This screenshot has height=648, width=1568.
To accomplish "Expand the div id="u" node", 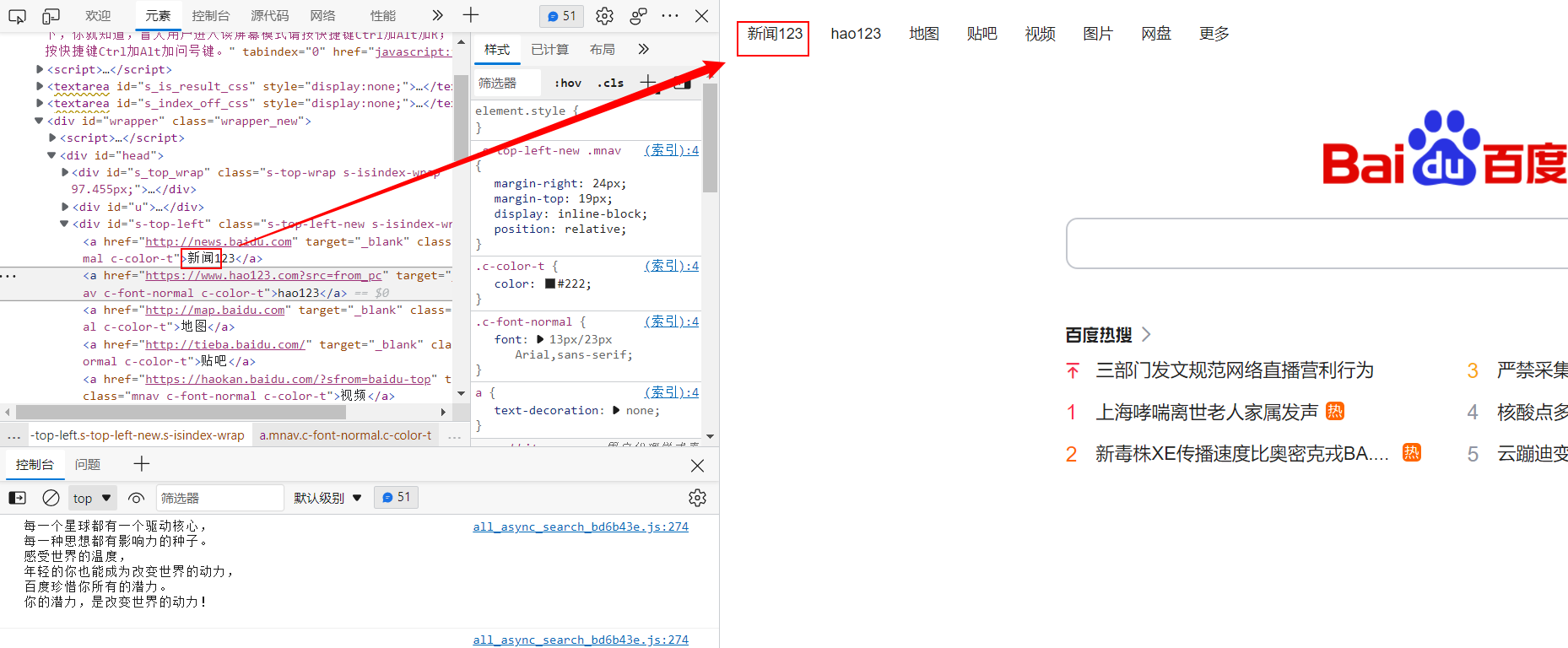I will (x=65, y=207).
